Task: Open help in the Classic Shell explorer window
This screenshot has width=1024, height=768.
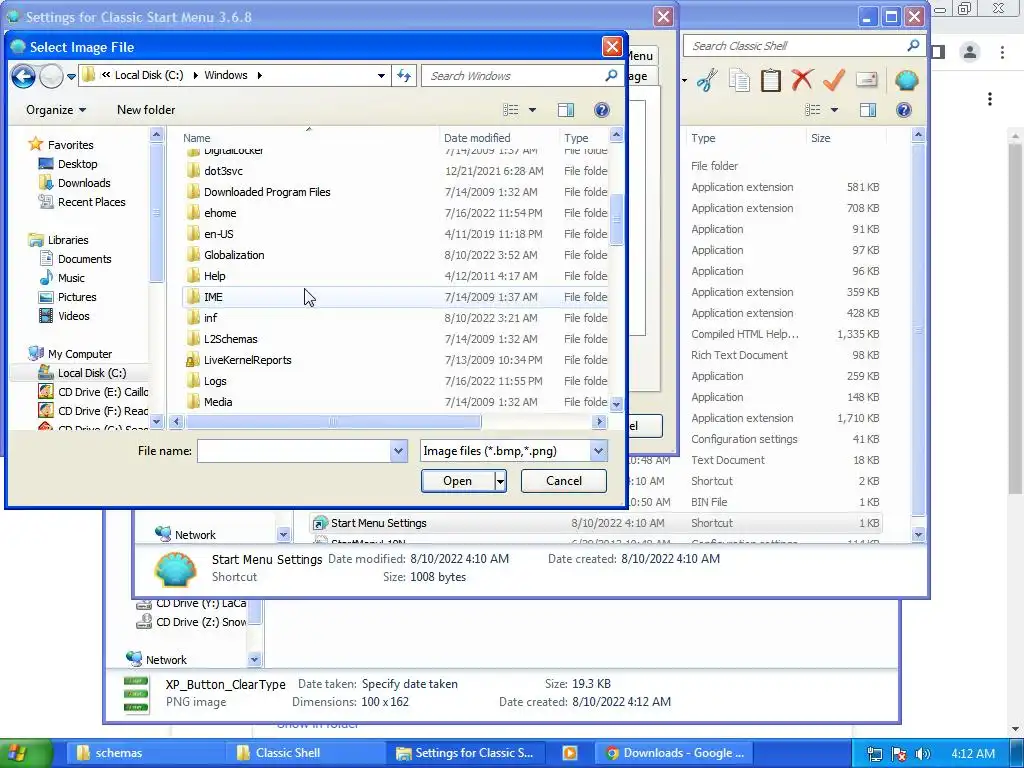Action: pyautogui.click(x=903, y=110)
